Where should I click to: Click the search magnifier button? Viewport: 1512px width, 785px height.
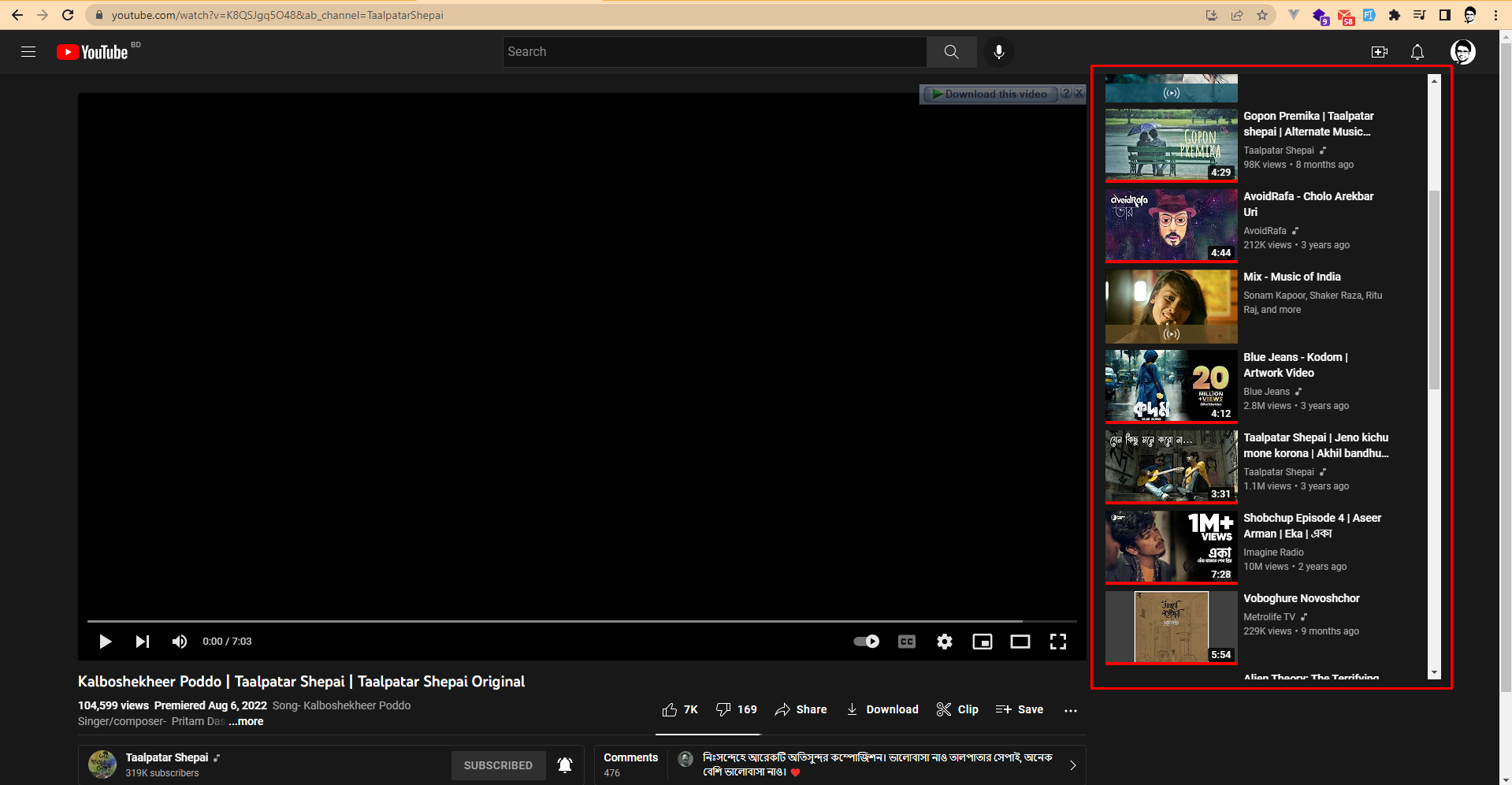click(x=951, y=52)
